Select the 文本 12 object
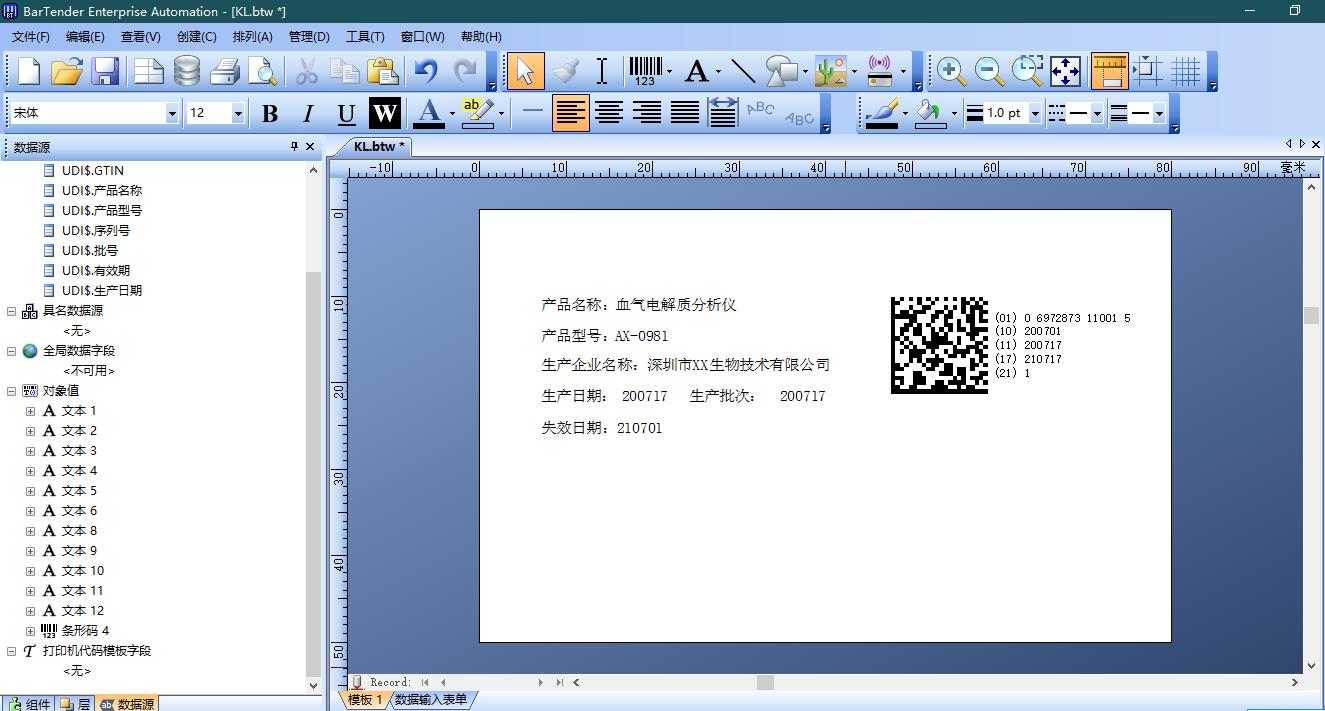This screenshot has width=1325, height=711. [83, 611]
